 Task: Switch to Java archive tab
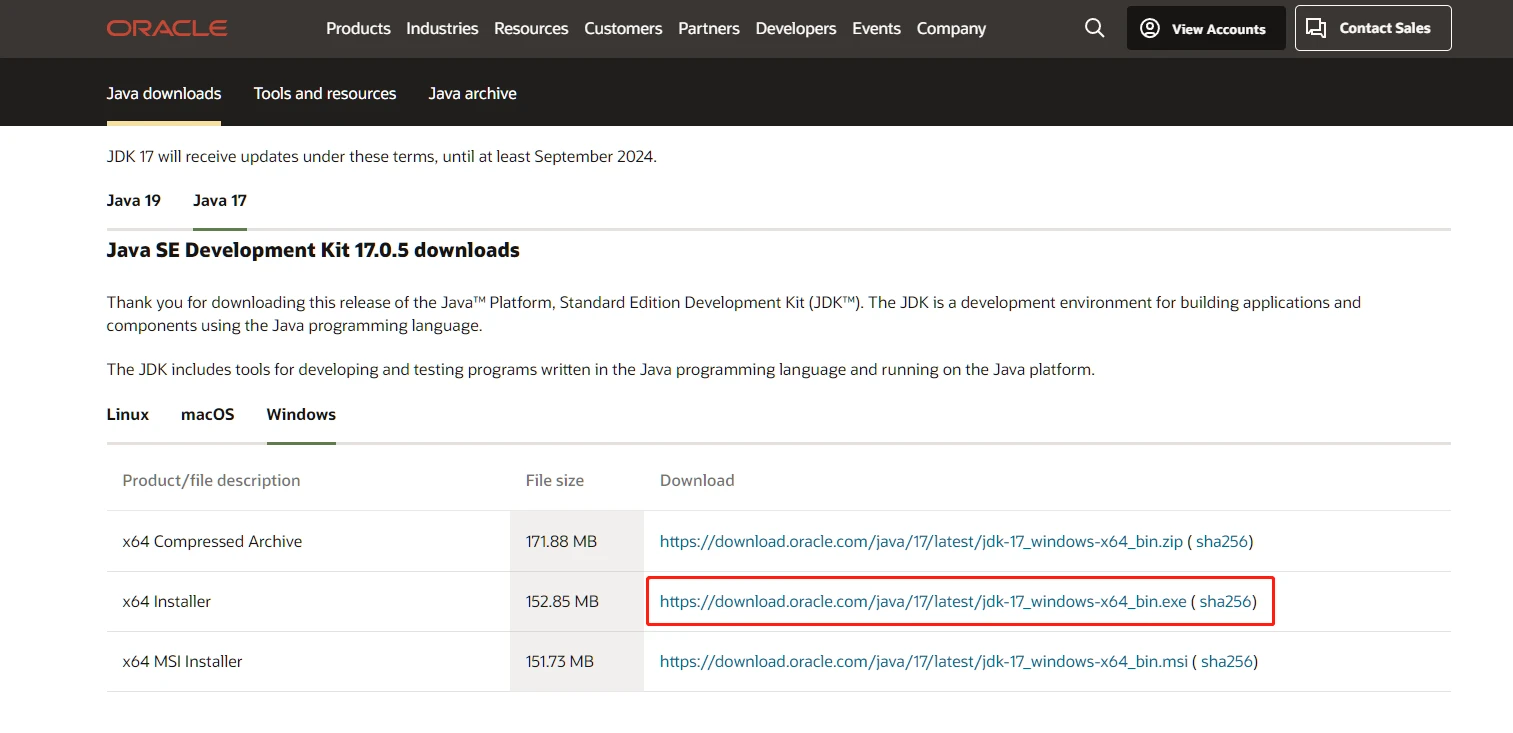tap(472, 93)
